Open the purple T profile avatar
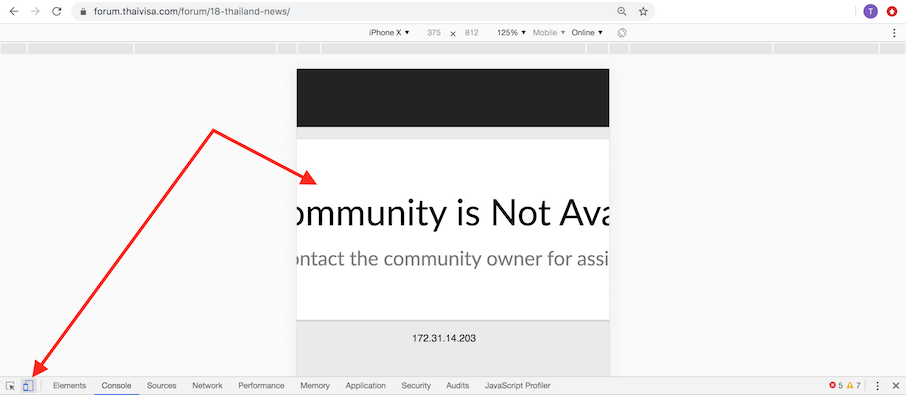Viewport: 906px width, 395px height. [x=870, y=12]
